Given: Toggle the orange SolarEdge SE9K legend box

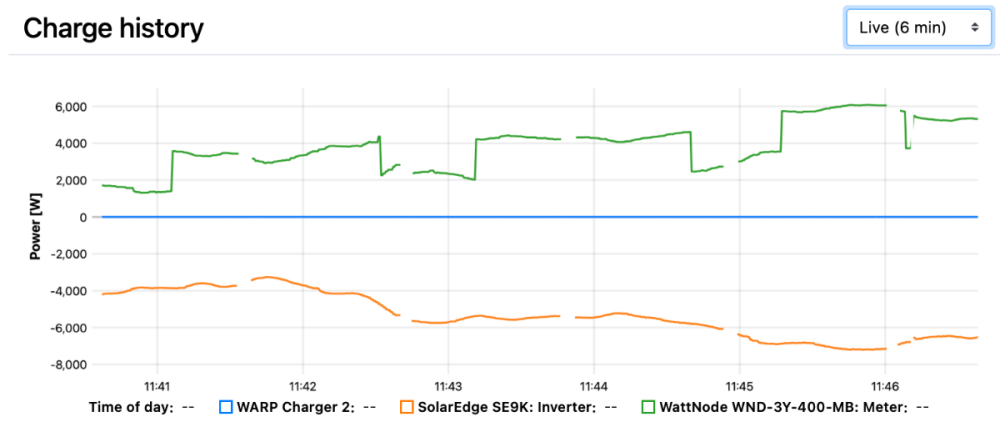Looking at the screenshot, I should coord(406,407).
